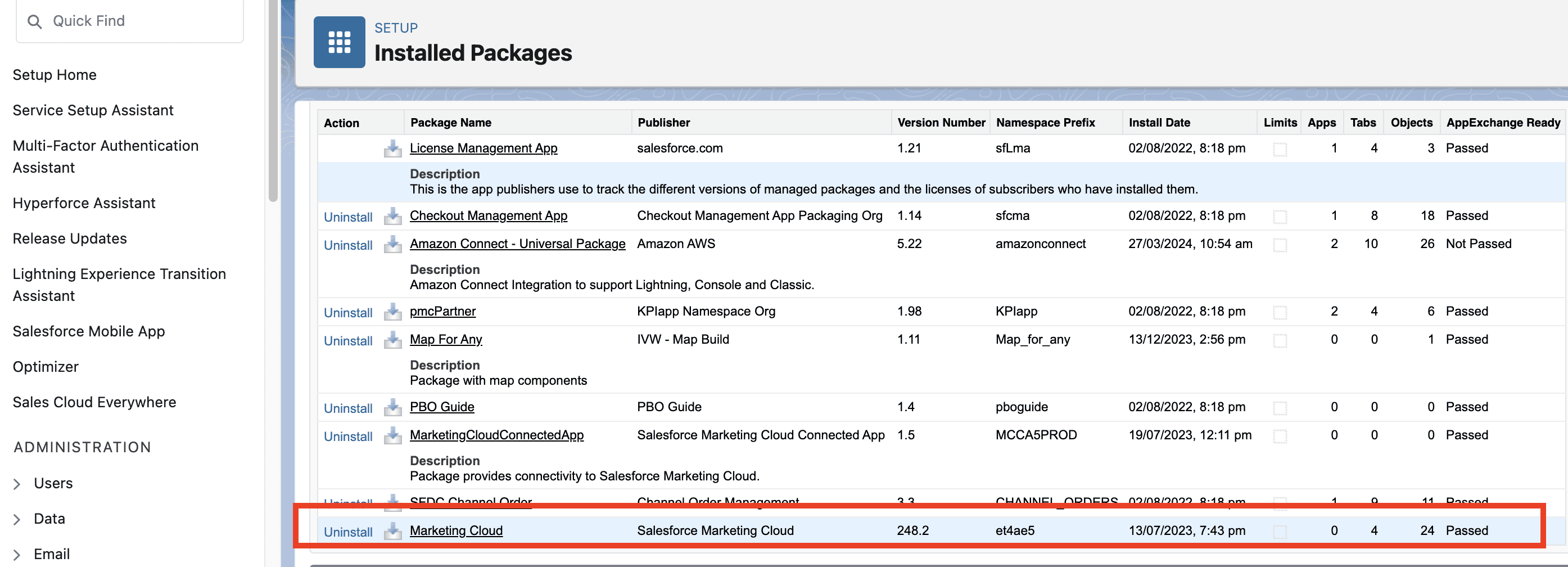Click download icon beside Amazon Connect package
Screen dimensions: 1568x567
pyautogui.click(x=392, y=244)
